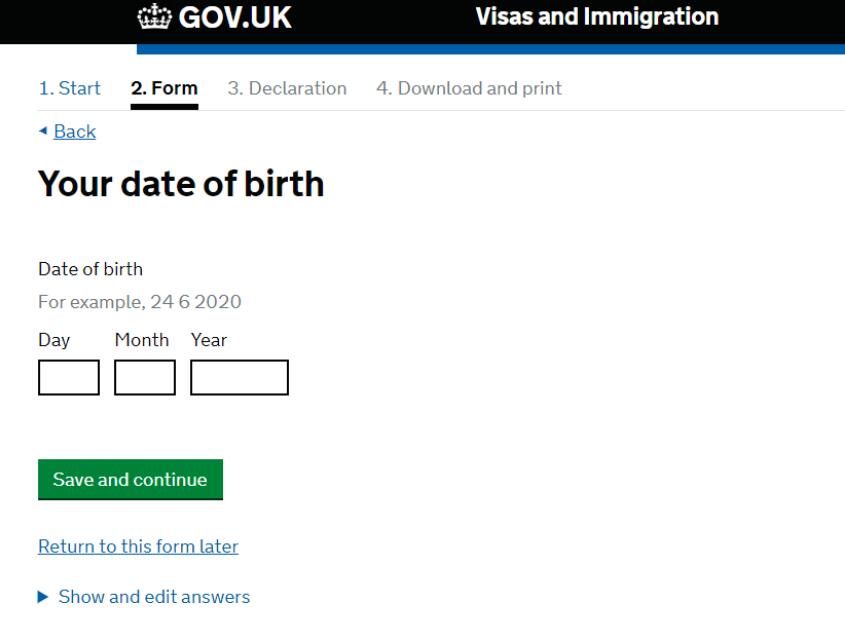The image size is (845, 624).
Task: Click the Date of birth legend label
Action: coord(91,269)
